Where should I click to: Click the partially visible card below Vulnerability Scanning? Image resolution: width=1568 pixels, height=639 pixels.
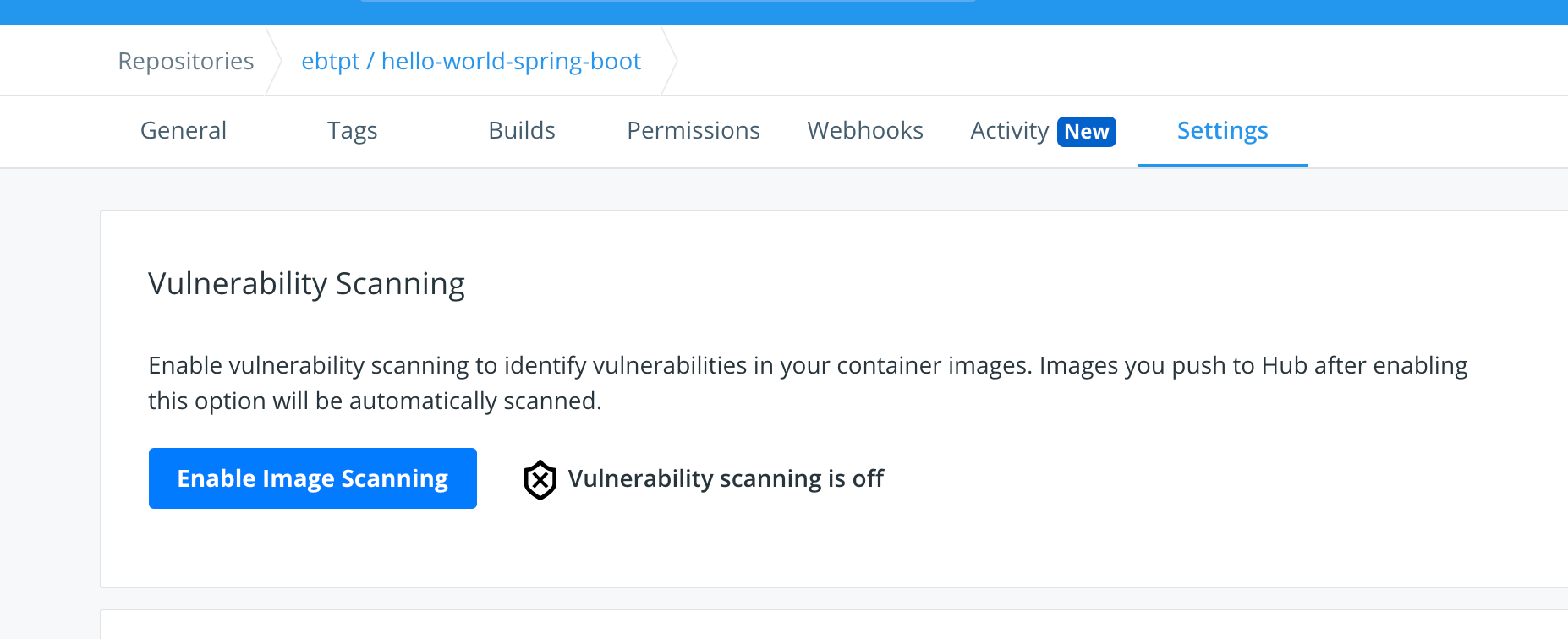click(x=834, y=624)
